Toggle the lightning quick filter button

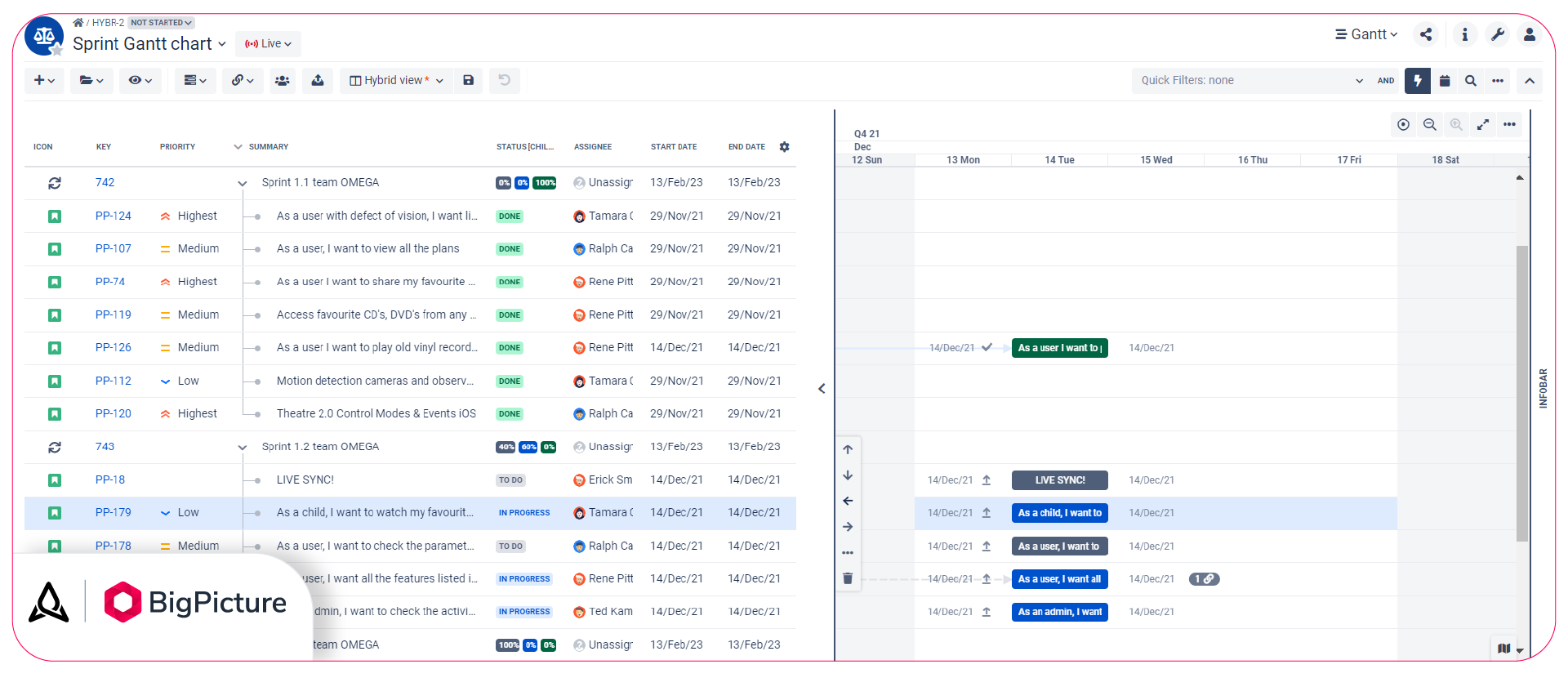coord(1418,80)
